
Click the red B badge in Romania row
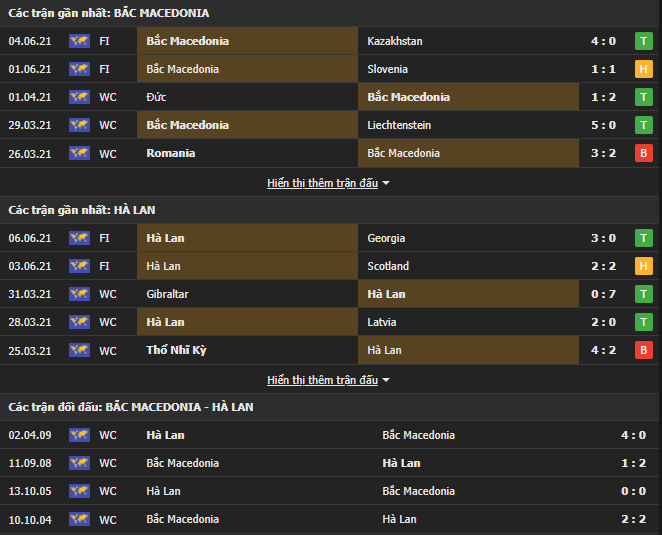[643, 153]
